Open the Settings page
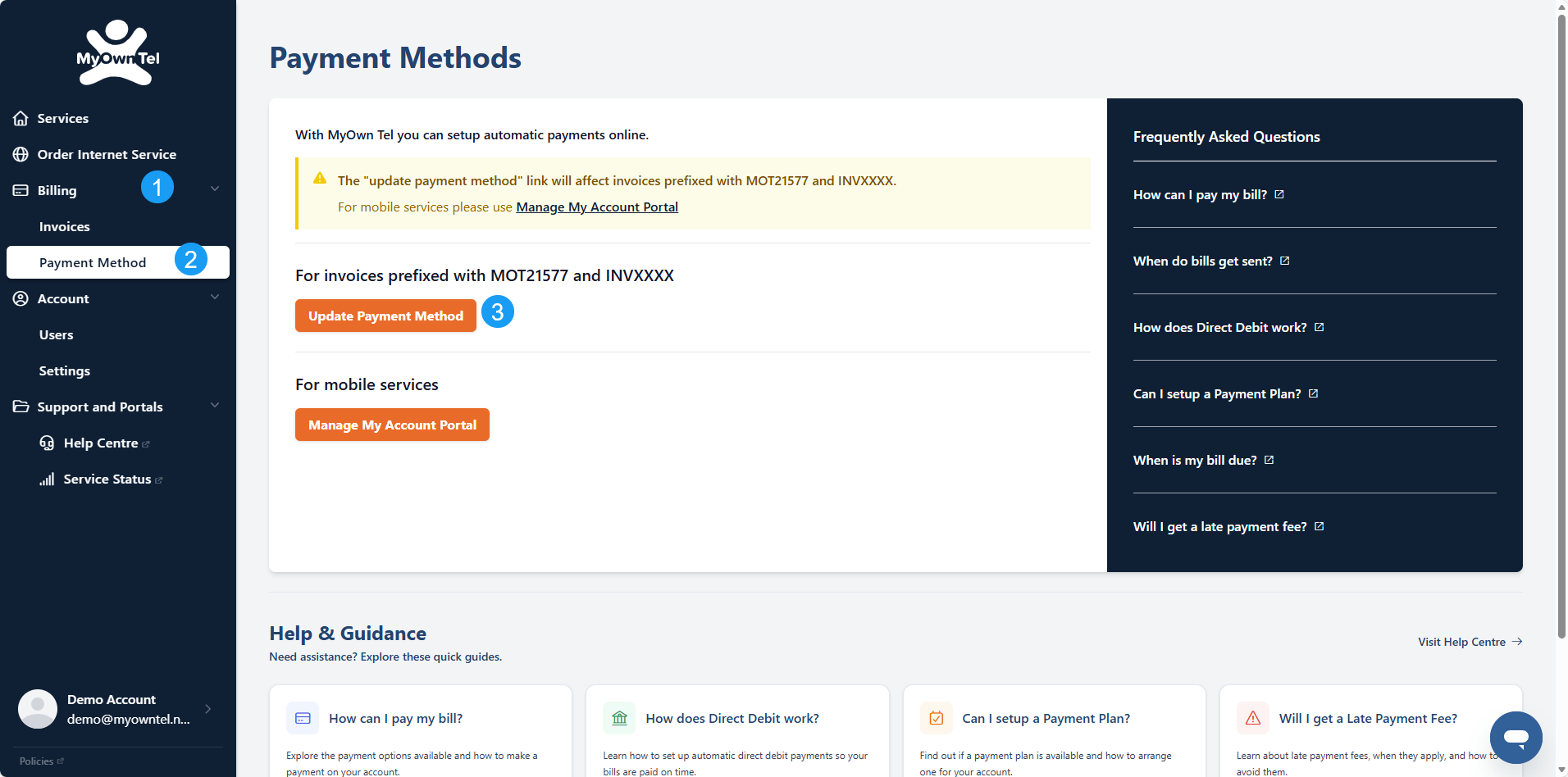The height and width of the screenshot is (777, 1568). click(118, 370)
